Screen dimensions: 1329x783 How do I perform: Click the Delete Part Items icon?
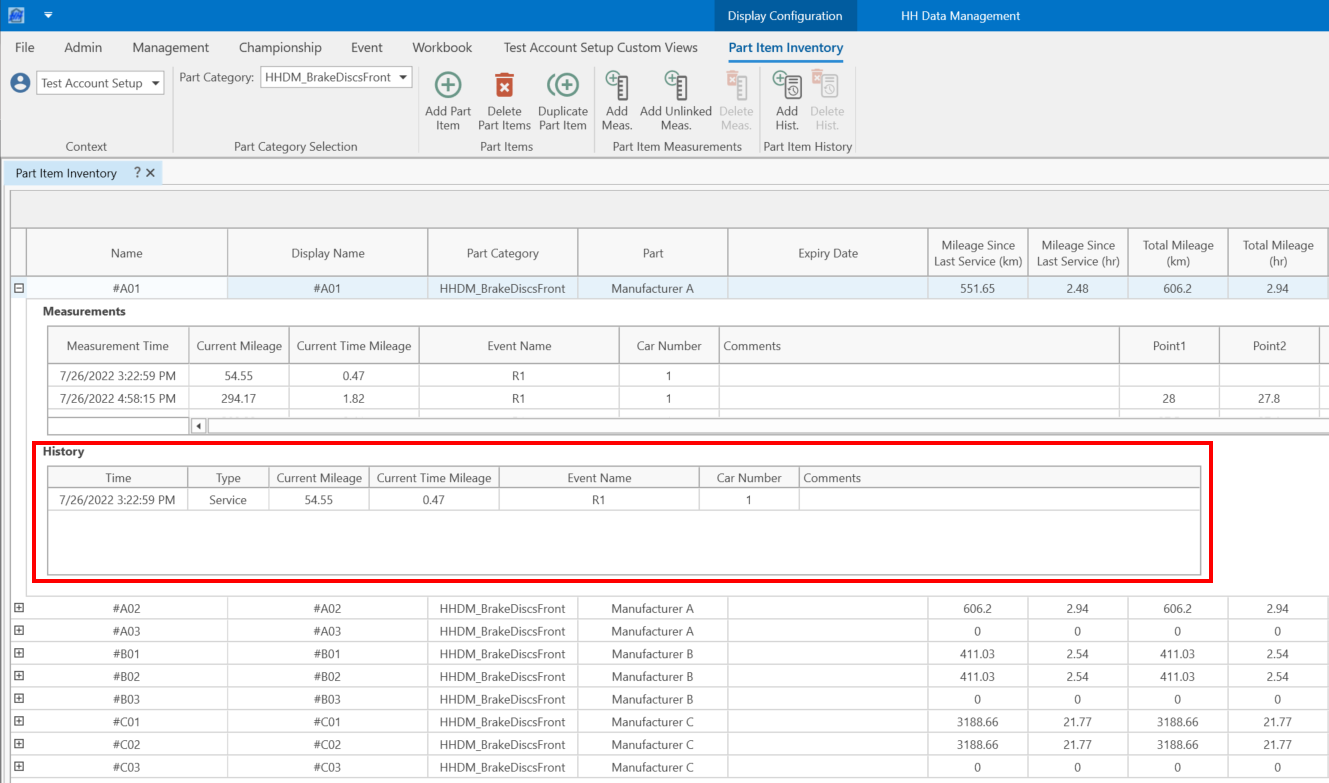[504, 86]
